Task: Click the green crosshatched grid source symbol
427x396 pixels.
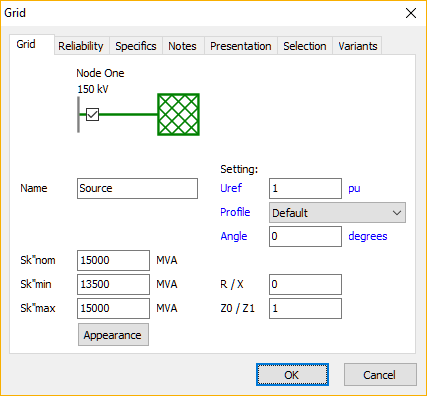Action: 178,114
